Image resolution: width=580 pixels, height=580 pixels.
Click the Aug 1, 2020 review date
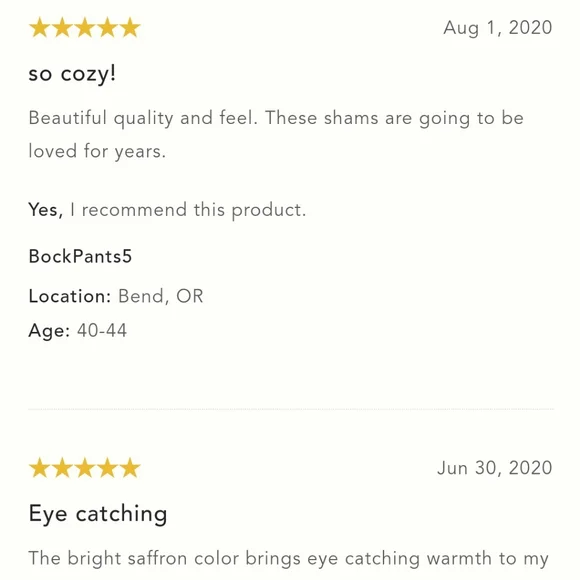pyautogui.click(x=498, y=28)
